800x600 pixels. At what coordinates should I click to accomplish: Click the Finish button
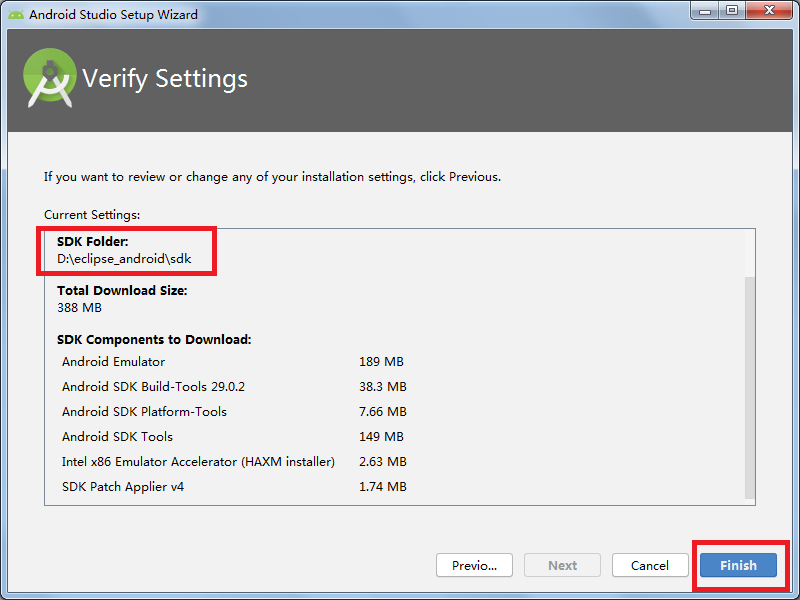tap(738, 565)
